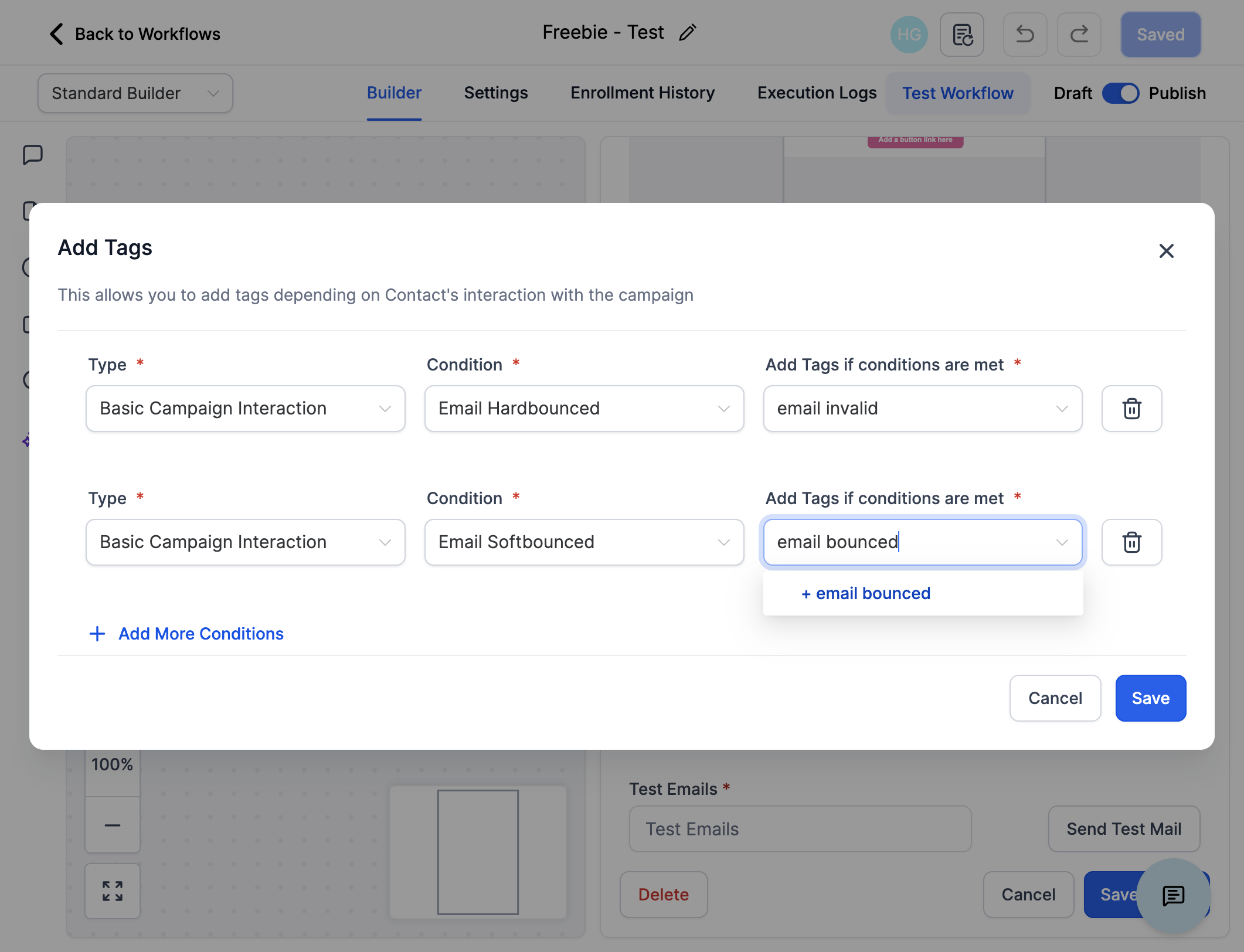The image size is (1244, 952).
Task: Open the workflow notes document icon
Action: [x=962, y=35]
